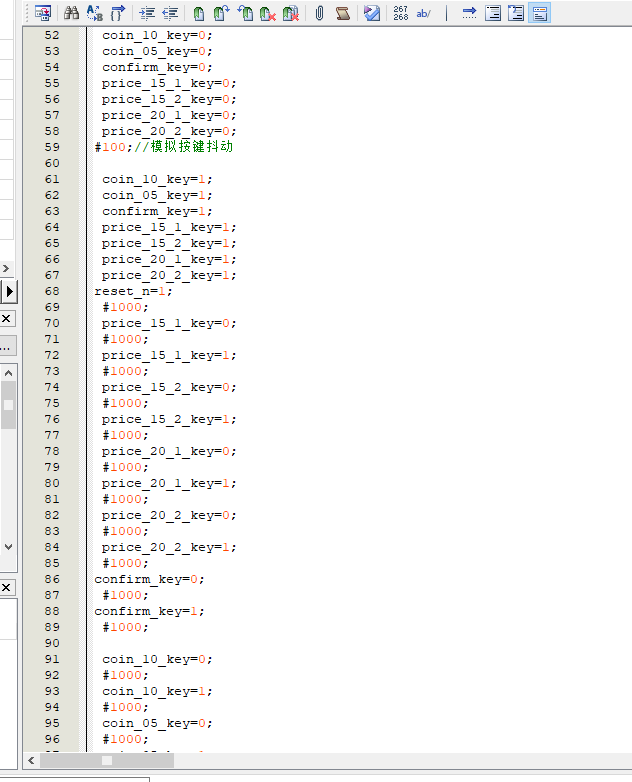The width and height of the screenshot is (632, 782).
Task: Jump to the next bookmark
Action: (221, 13)
